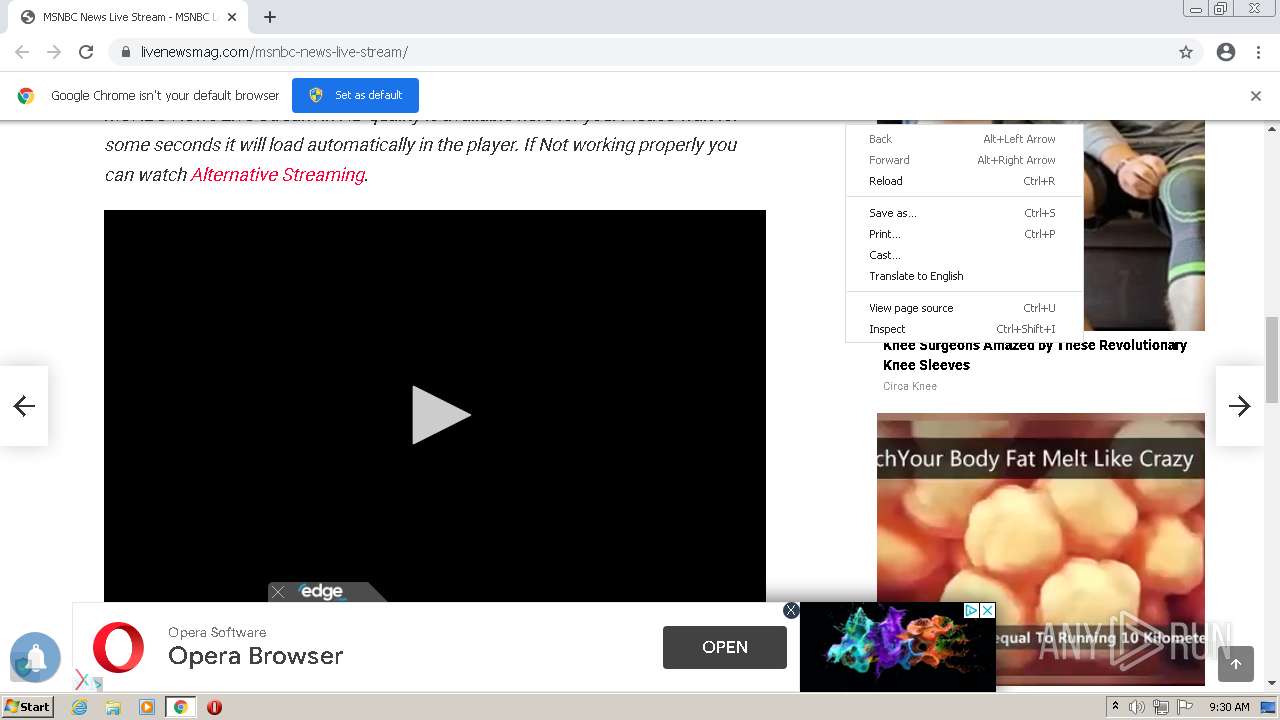This screenshot has height=720, width=1280.
Task: Switch to the Chrome taskbar button
Action: [x=180, y=707]
